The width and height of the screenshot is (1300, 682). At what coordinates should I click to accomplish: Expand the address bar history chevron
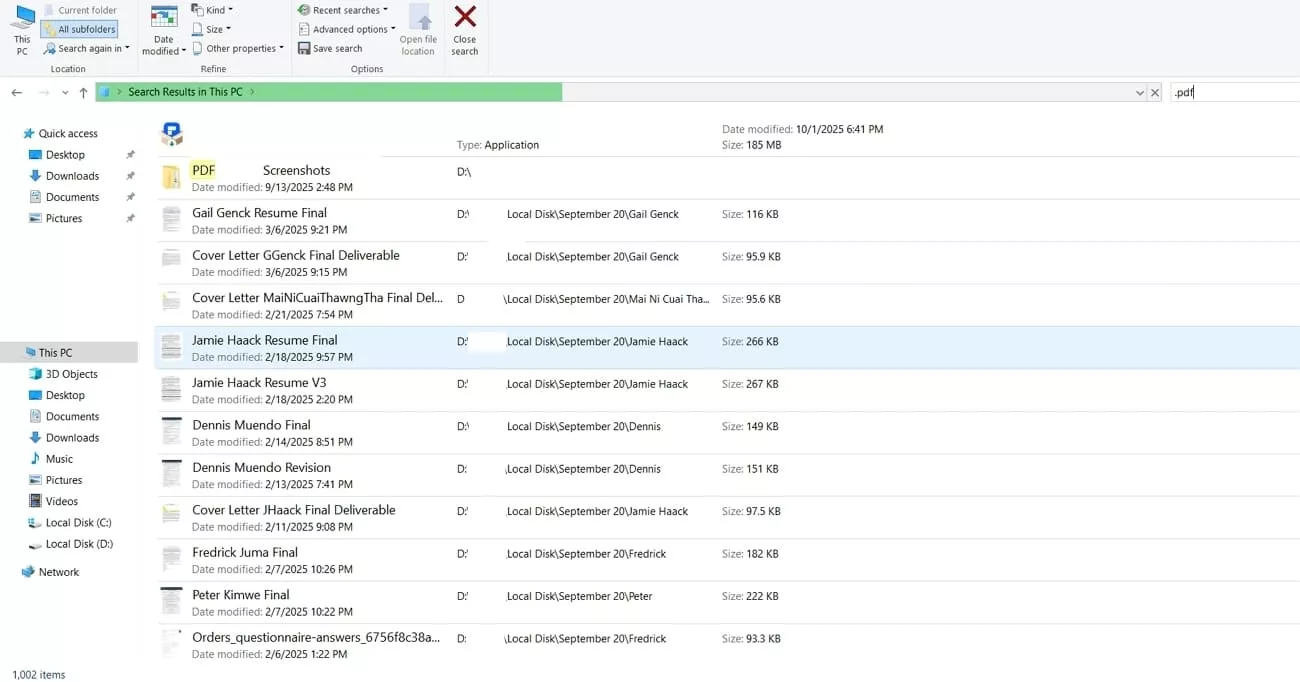click(1139, 91)
